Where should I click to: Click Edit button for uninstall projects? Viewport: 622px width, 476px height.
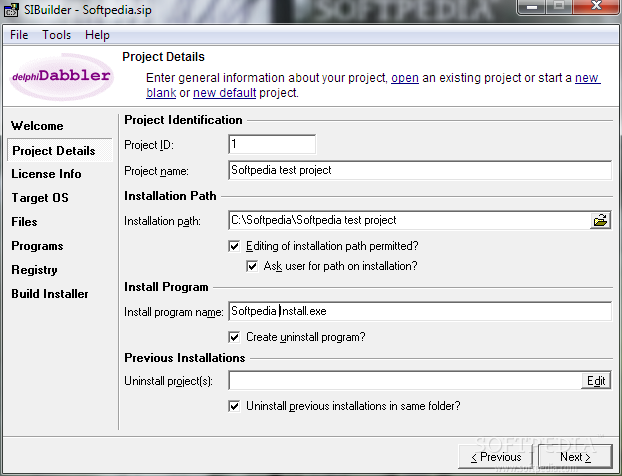[595, 381]
